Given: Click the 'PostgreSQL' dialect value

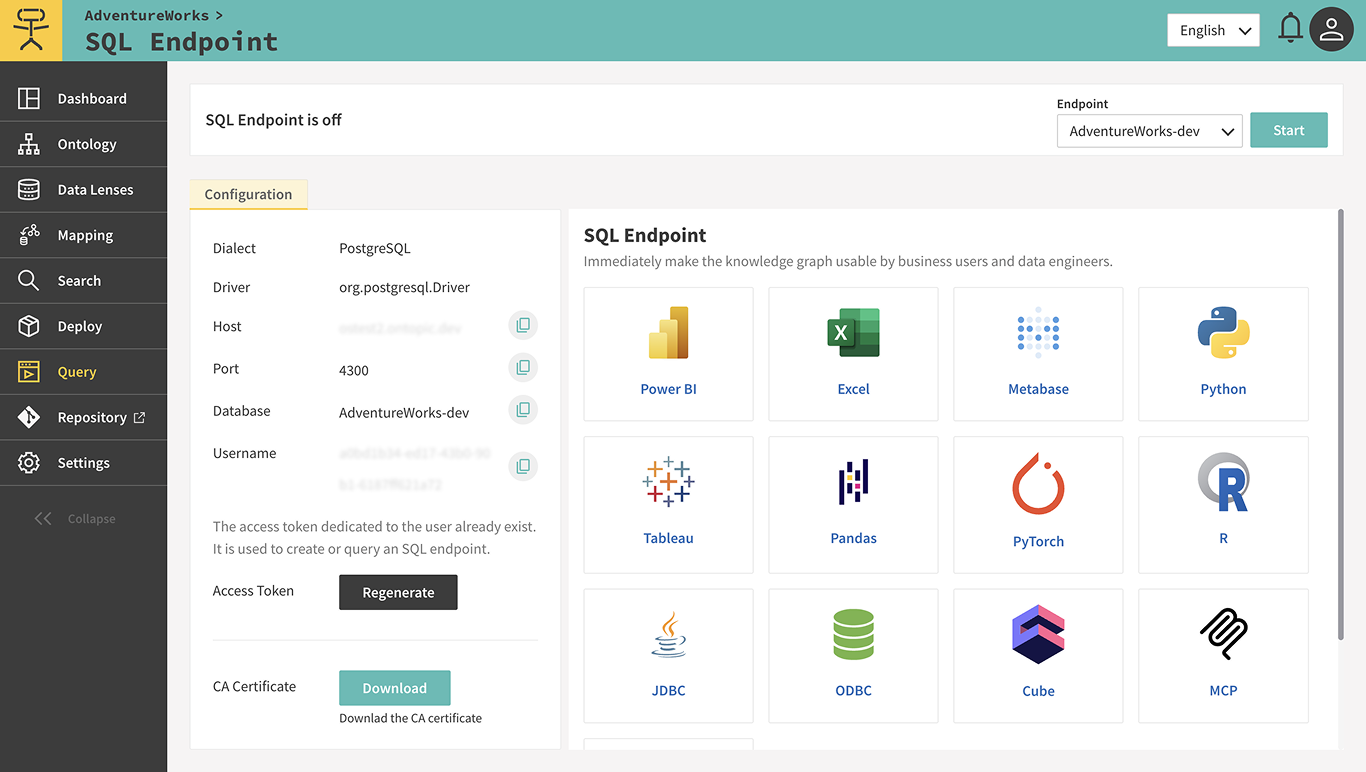Looking at the screenshot, I should (375, 248).
